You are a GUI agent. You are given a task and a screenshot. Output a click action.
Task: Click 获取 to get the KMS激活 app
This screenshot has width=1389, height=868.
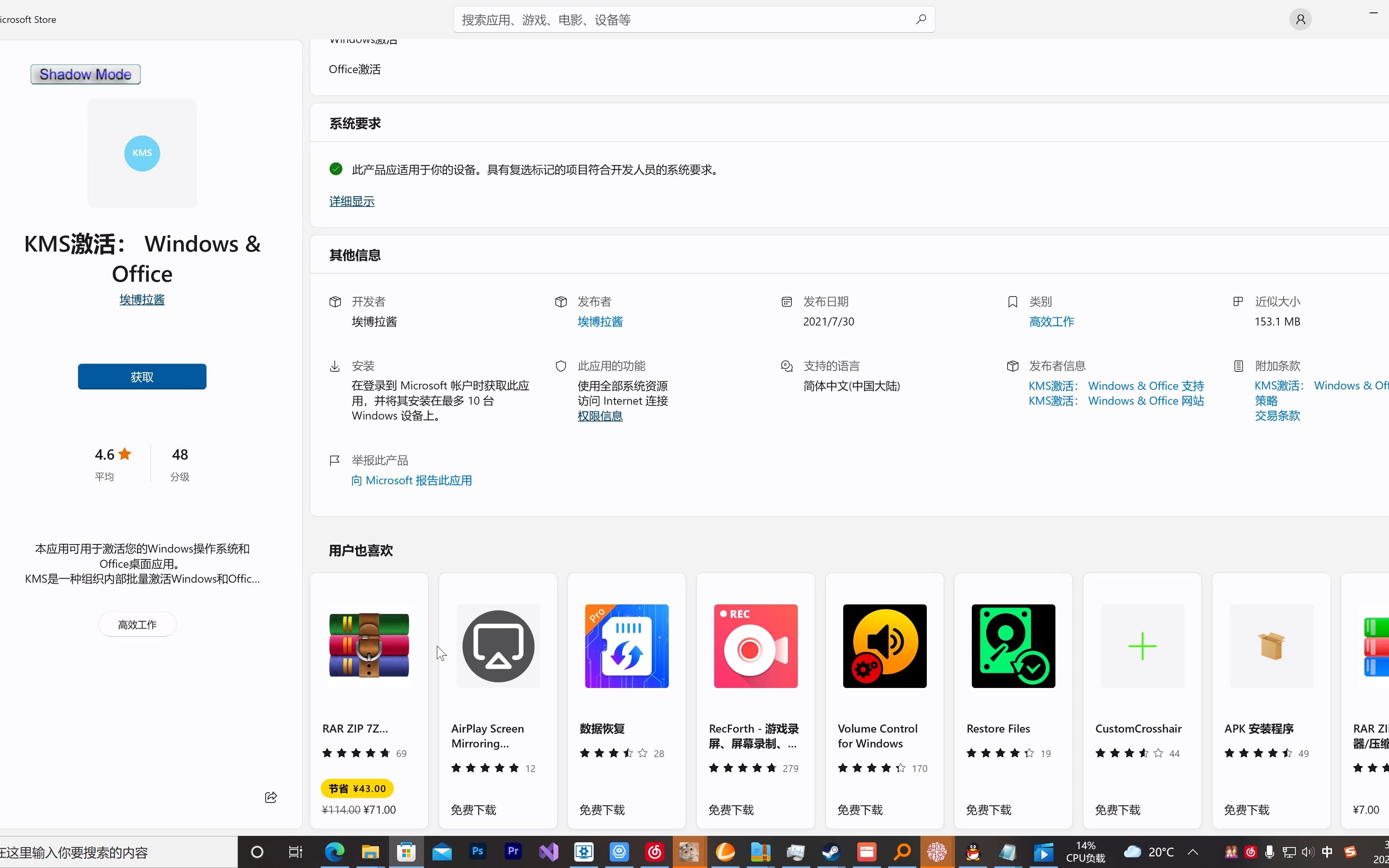pyautogui.click(x=141, y=376)
